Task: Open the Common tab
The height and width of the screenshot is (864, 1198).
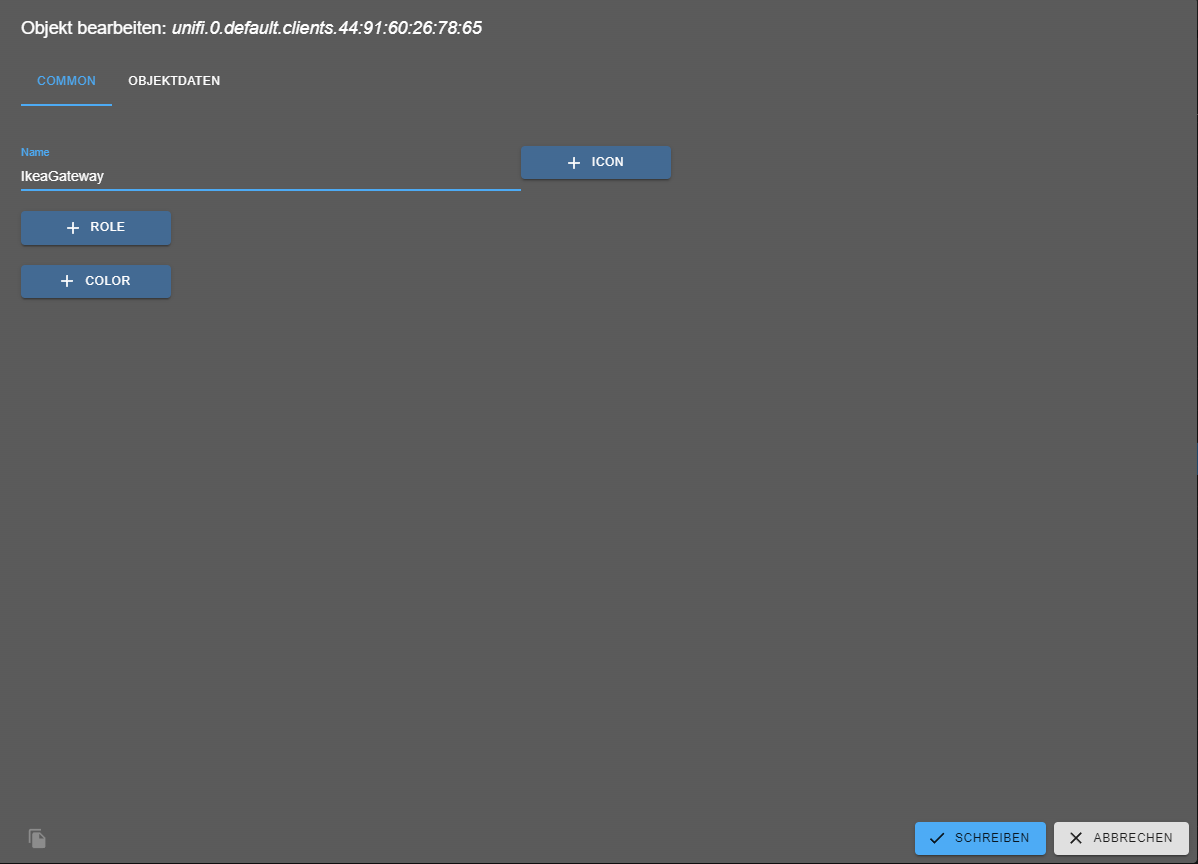Action: coord(66,81)
